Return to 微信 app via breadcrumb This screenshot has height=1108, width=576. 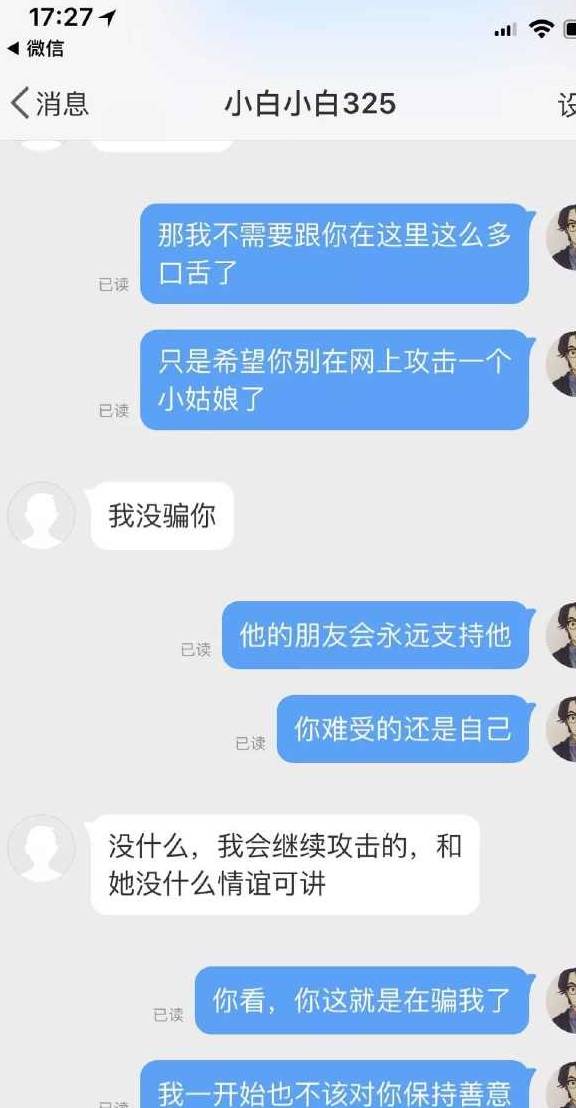tap(35, 49)
